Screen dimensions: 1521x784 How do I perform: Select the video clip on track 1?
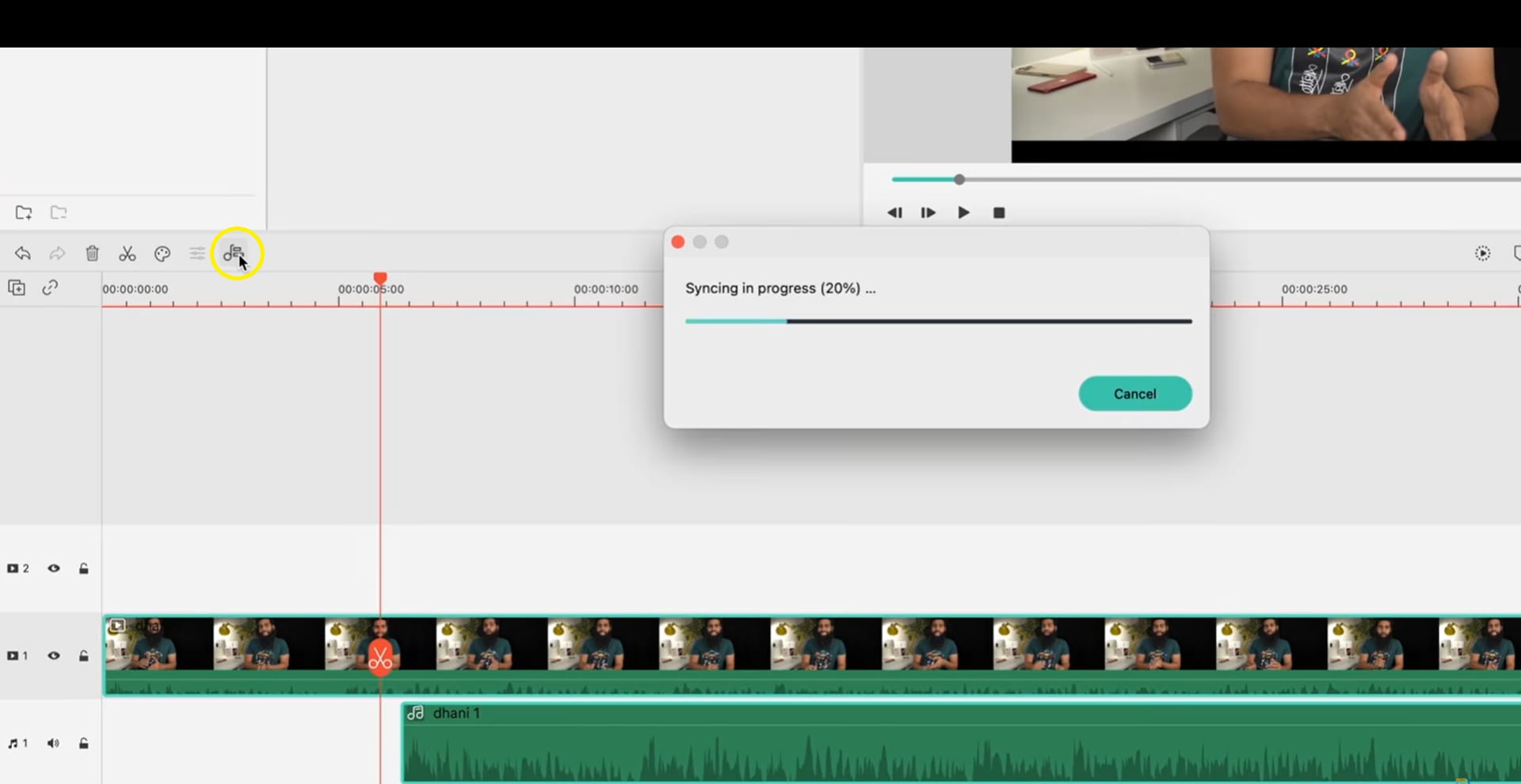[x=812, y=656]
